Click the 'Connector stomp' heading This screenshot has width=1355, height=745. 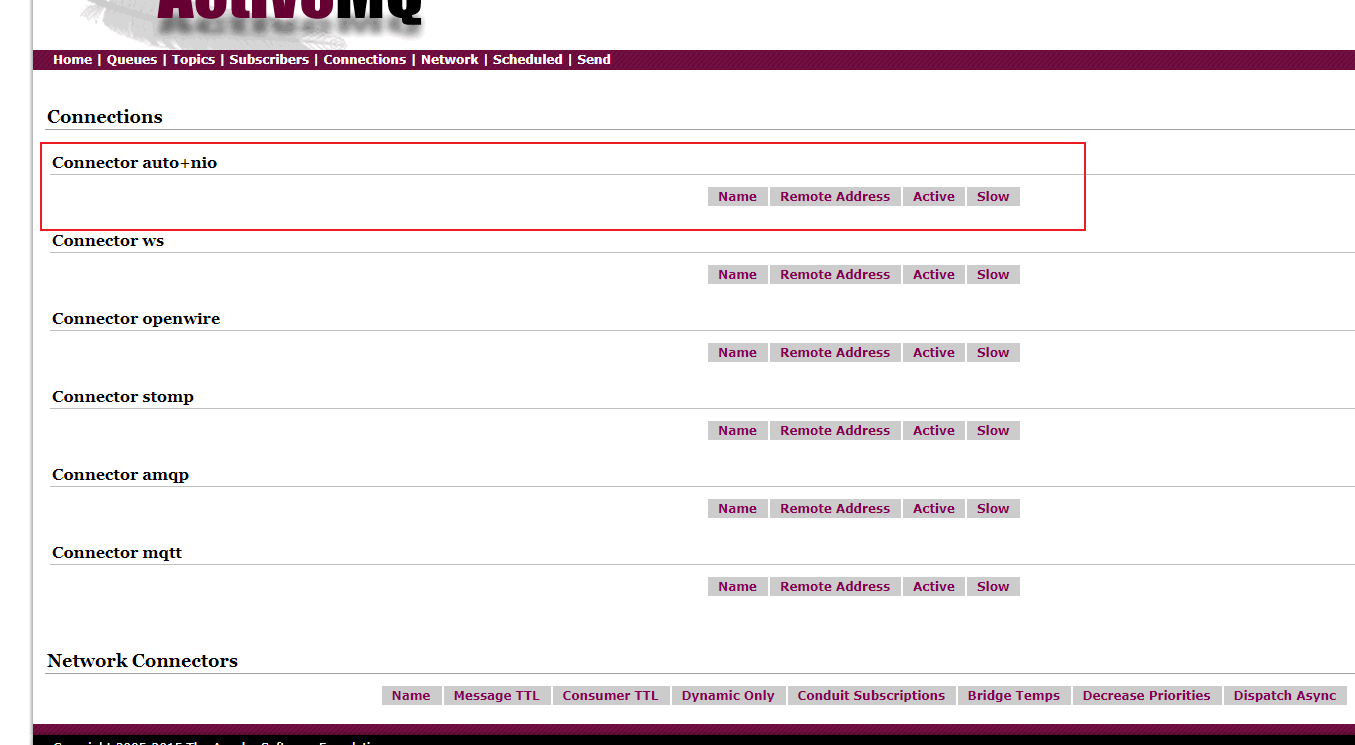tap(123, 397)
